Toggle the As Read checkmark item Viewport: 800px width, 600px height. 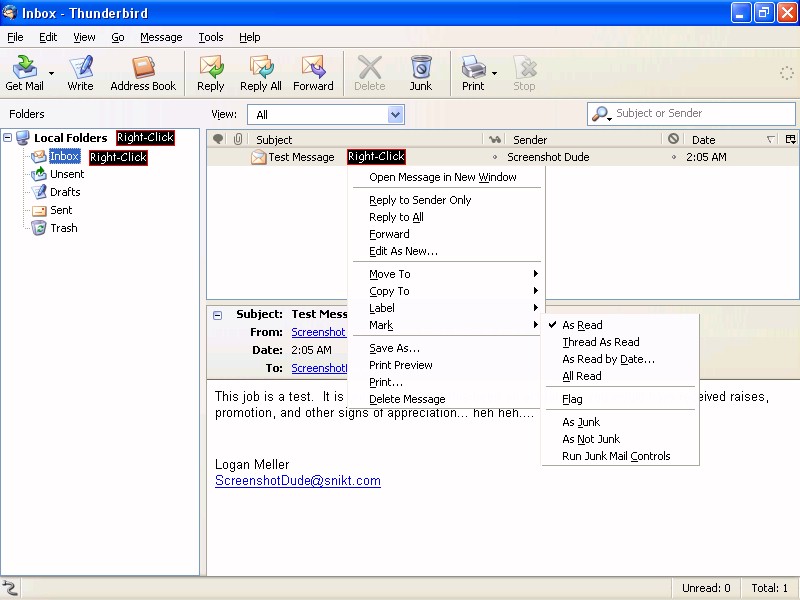(620, 325)
